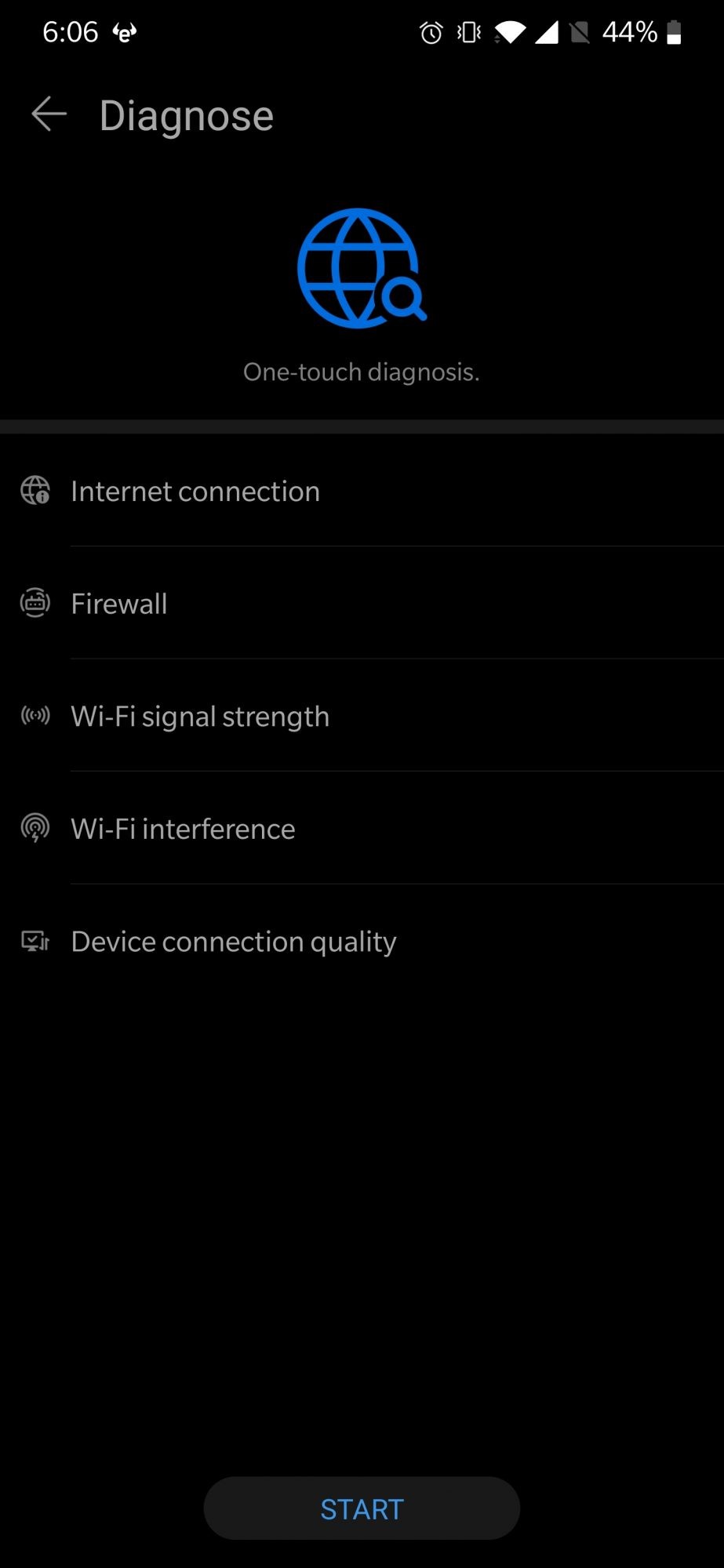Select the Firewall list item
724x1568 pixels.
tap(119, 604)
